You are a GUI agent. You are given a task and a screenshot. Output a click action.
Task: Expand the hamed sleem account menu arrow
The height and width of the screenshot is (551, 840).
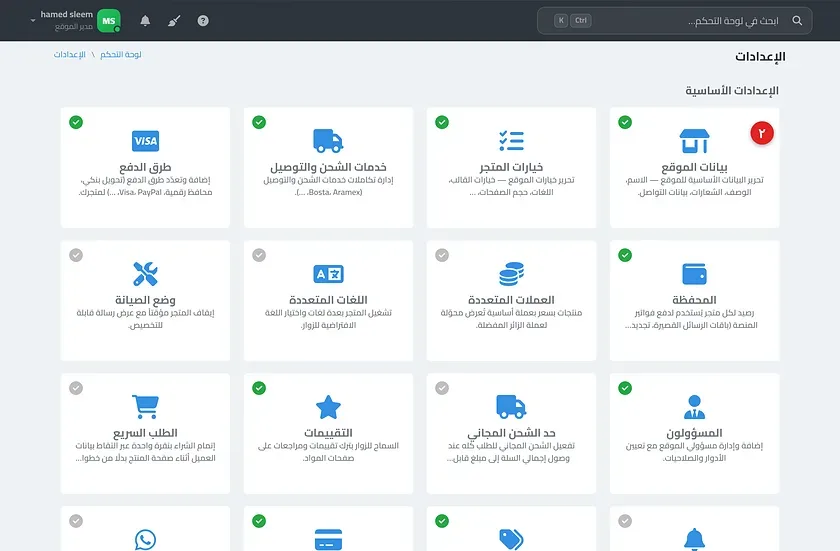pyautogui.click(x=33, y=21)
